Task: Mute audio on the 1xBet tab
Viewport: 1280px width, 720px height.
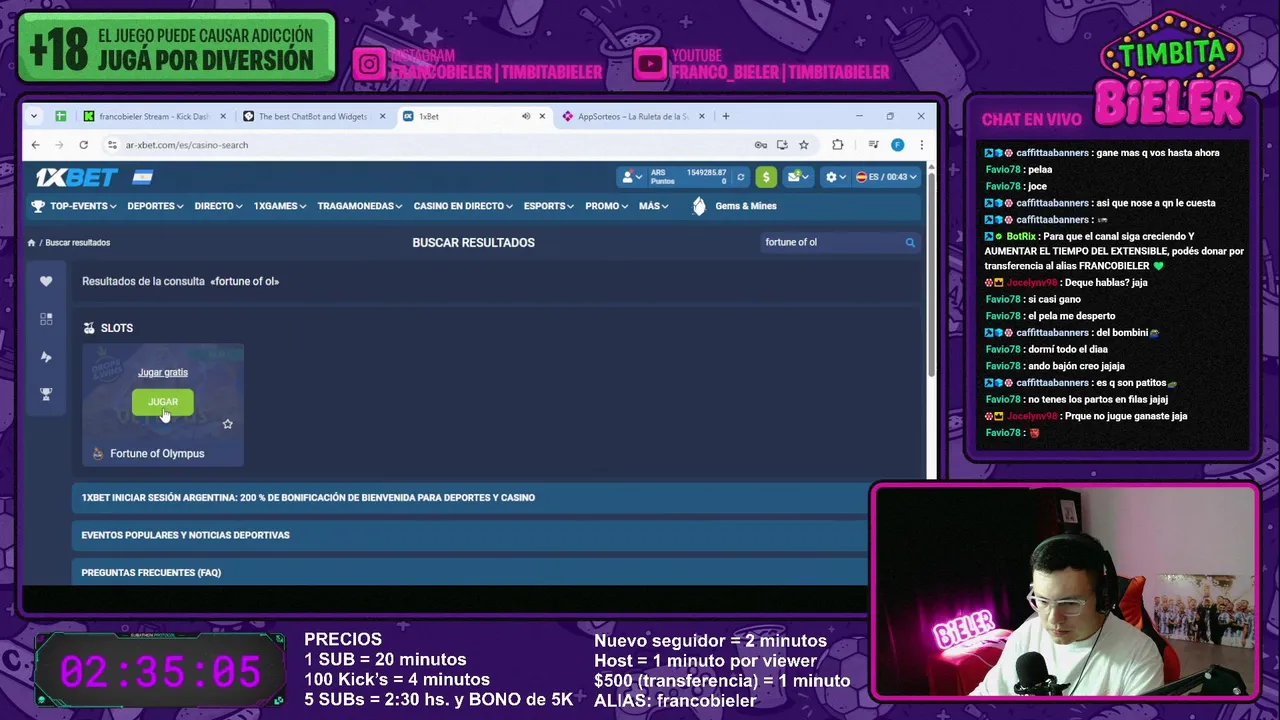Action: (x=526, y=116)
